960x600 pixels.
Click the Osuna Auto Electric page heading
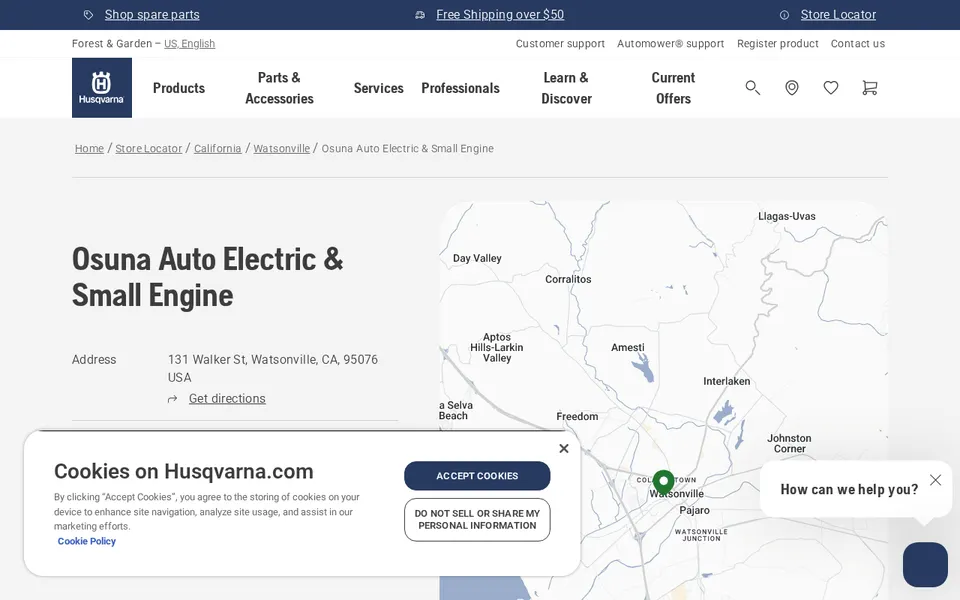click(208, 277)
